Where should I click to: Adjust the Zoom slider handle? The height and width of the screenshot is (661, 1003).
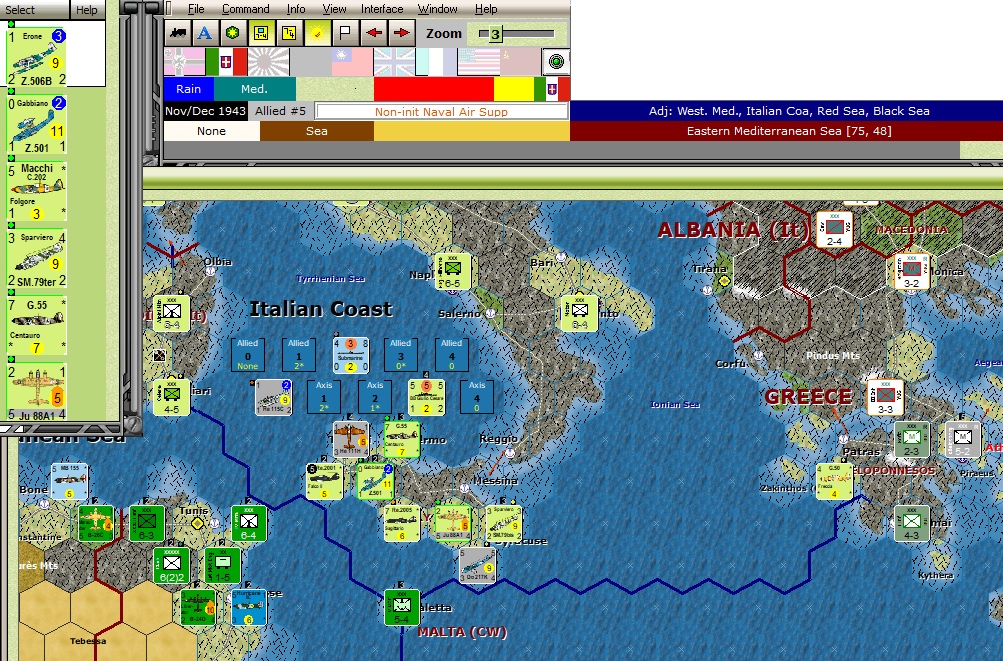[494, 34]
